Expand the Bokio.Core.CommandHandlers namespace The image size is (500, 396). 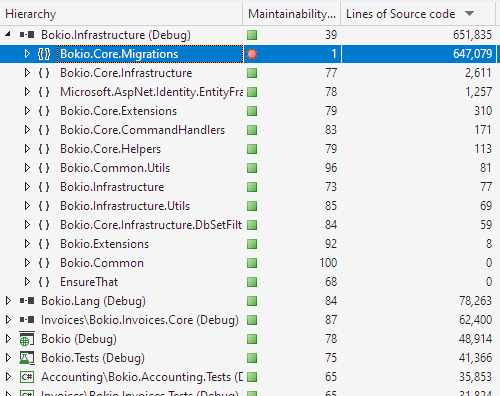(x=27, y=130)
